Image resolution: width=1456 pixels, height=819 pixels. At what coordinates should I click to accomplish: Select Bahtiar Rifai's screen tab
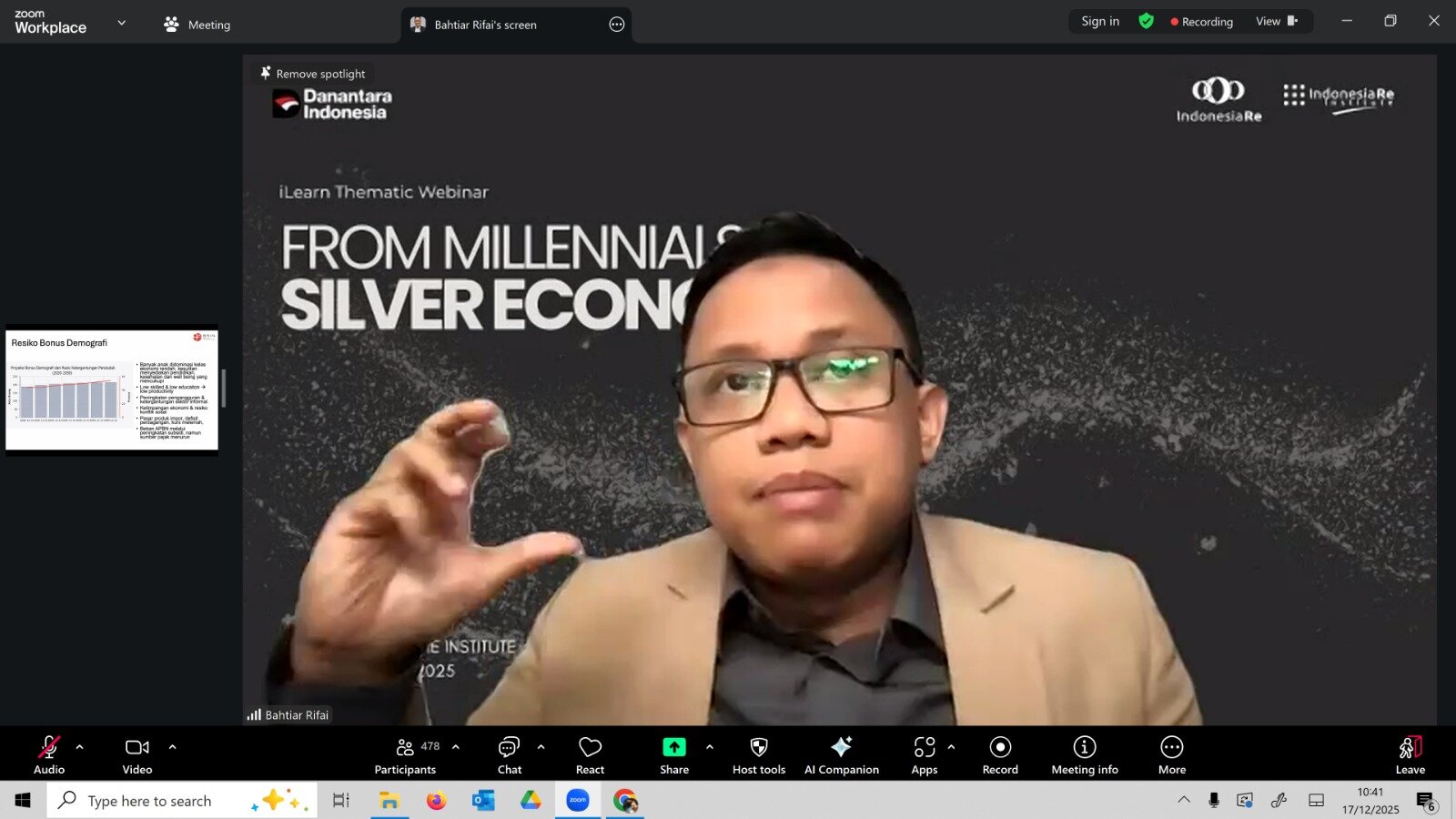[485, 25]
